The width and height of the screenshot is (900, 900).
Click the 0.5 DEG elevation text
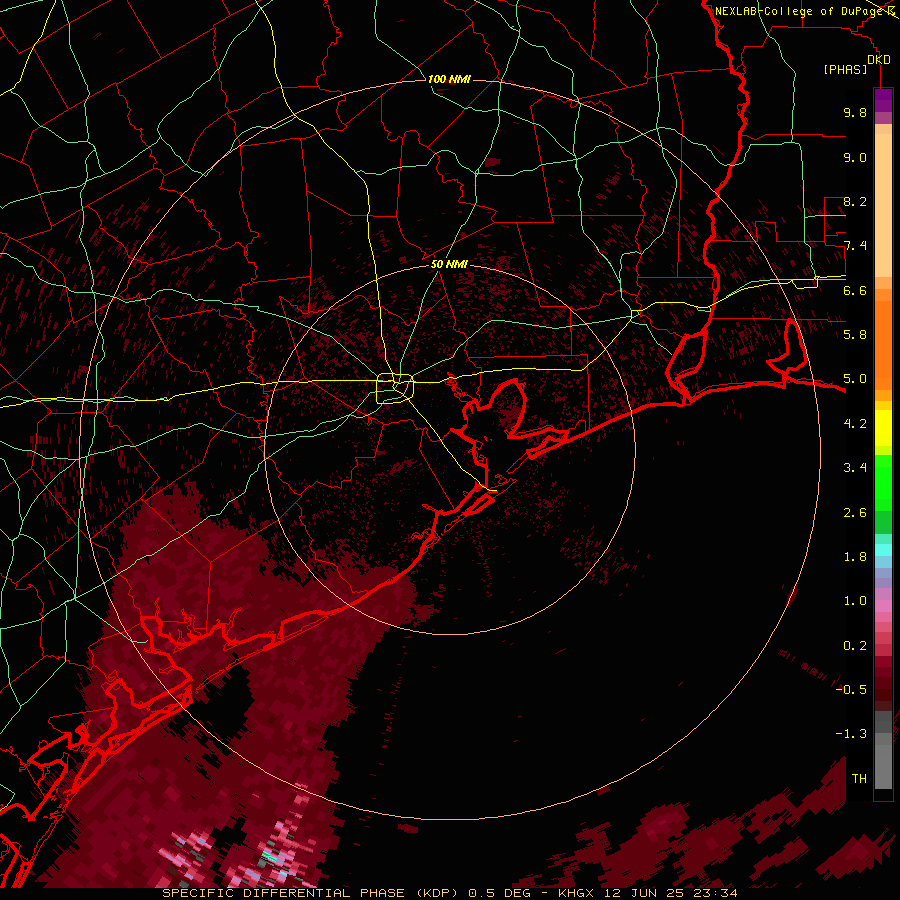499,893
